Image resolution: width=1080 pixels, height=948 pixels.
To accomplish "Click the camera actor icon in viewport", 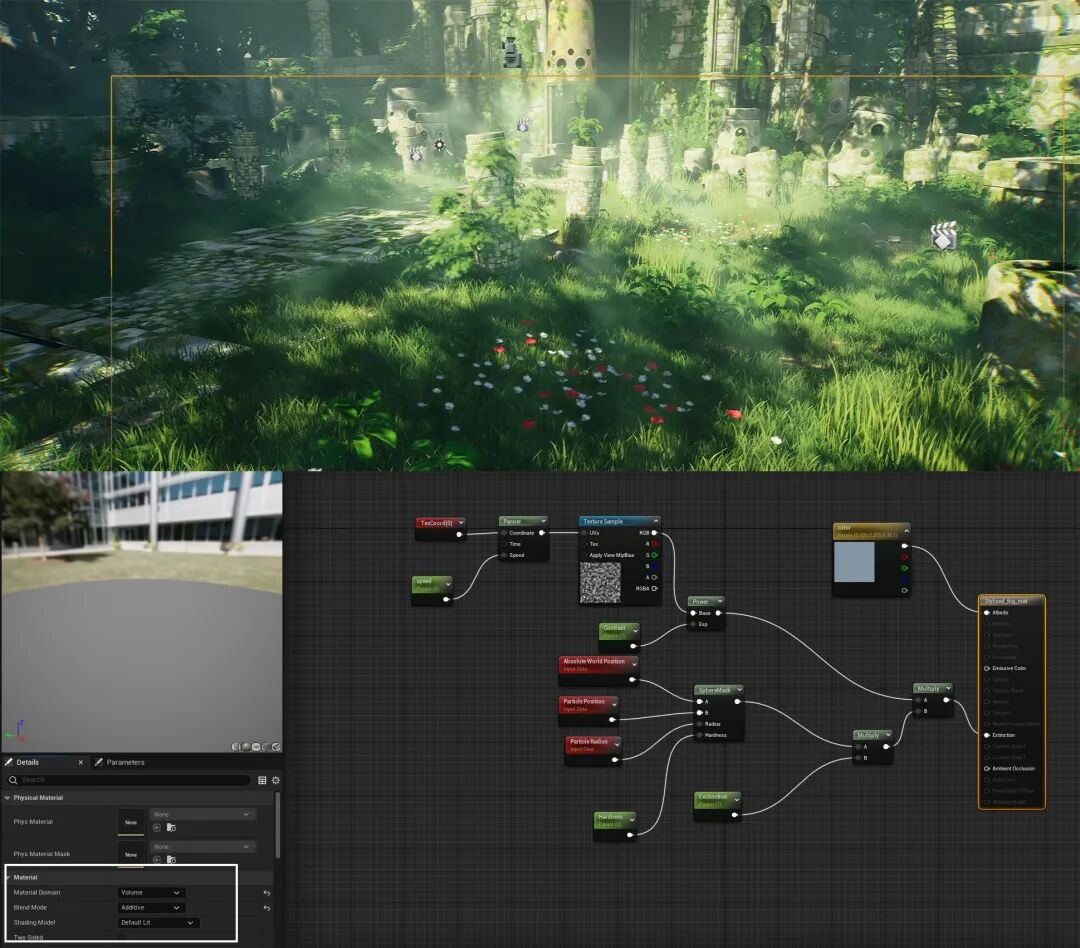I will pyautogui.click(x=510, y=52).
